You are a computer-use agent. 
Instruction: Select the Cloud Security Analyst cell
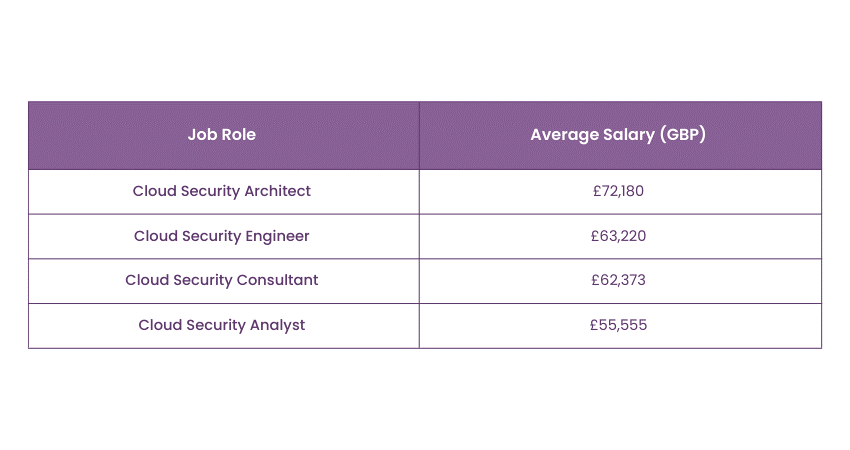coord(222,325)
